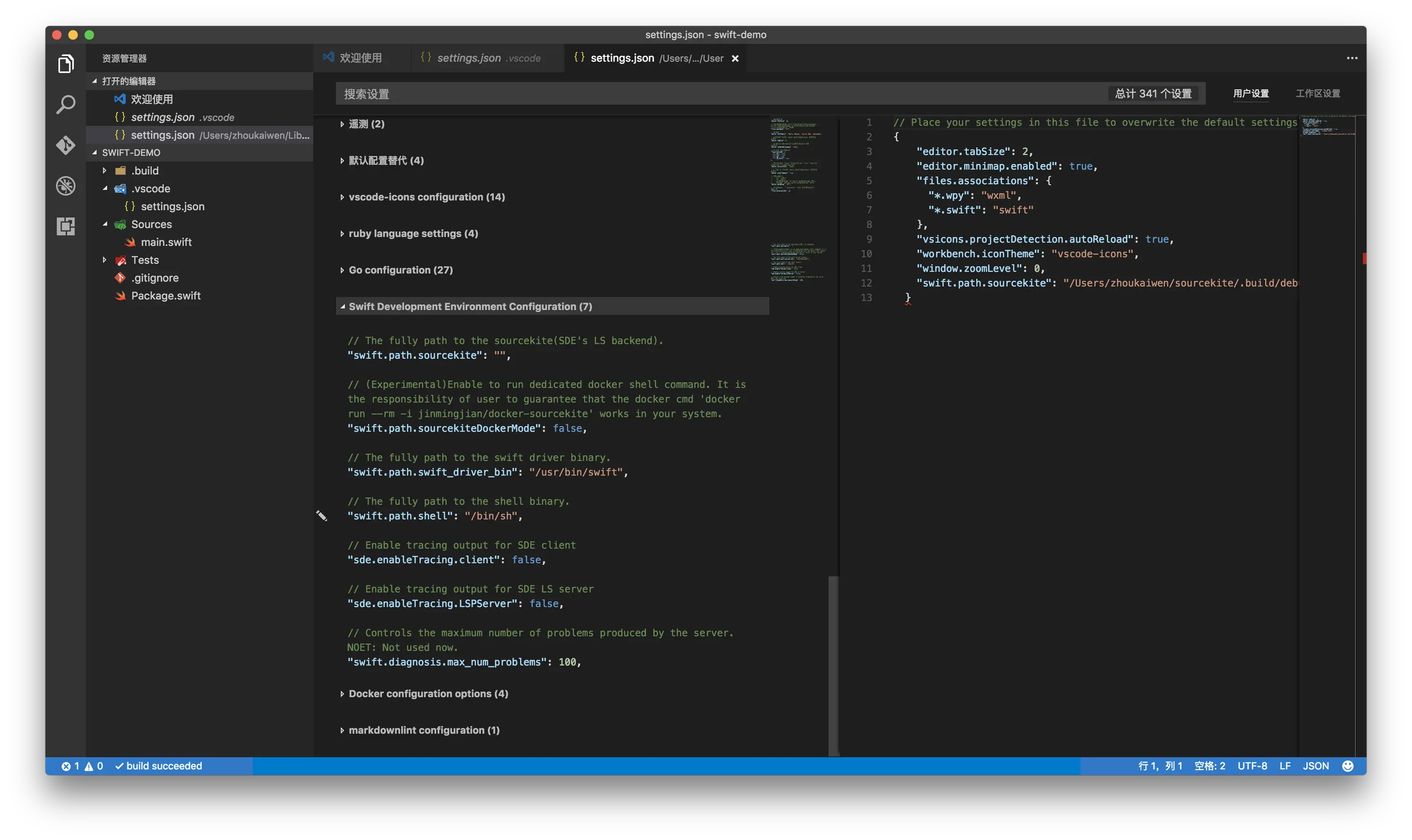Open the Explorer sidebar icon
Image resolution: width=1412 pixels, height=840 pixels.
pos(66,64)
